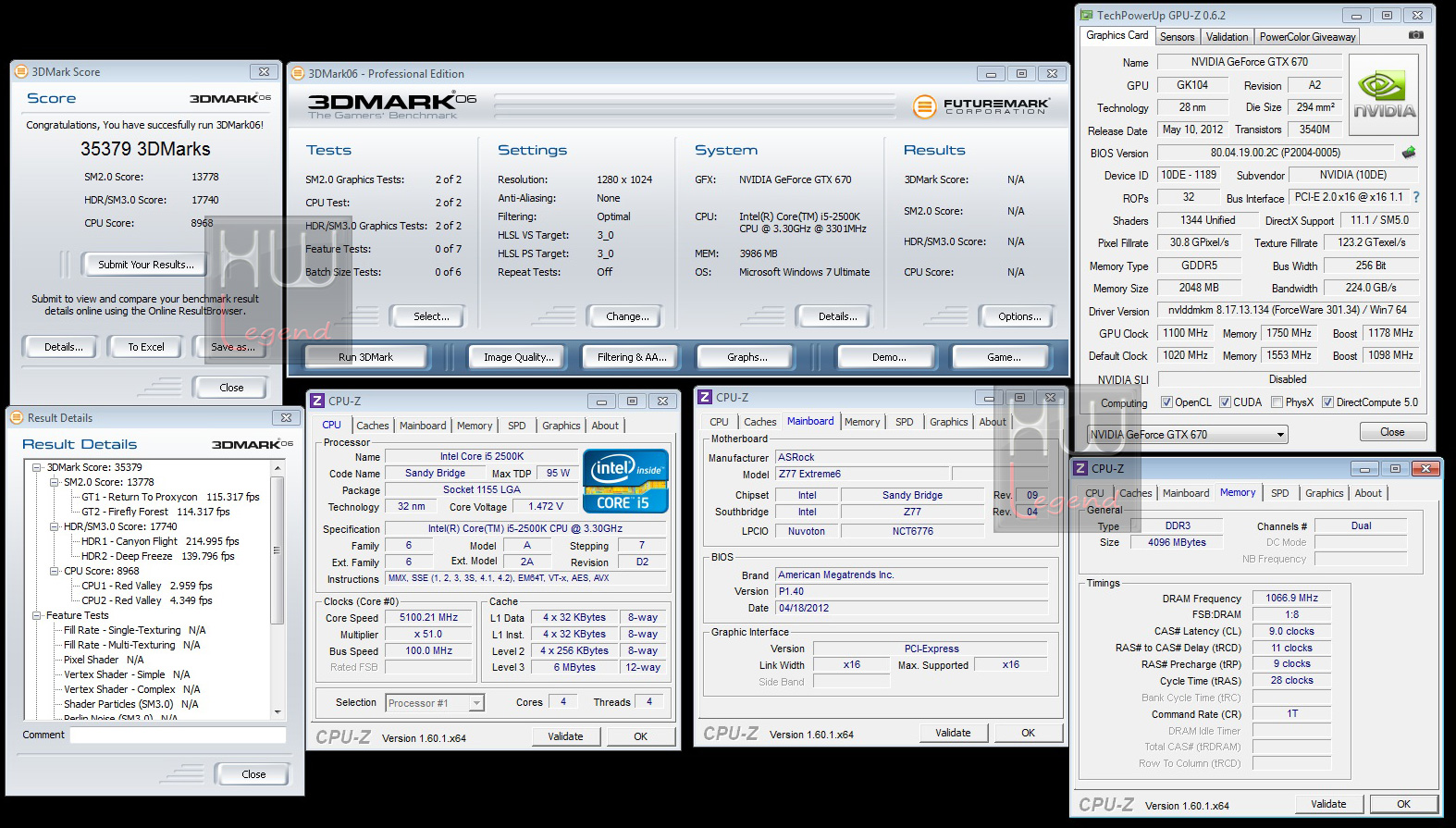Click System Details button in 3DMark06

(x=837, y=316)
